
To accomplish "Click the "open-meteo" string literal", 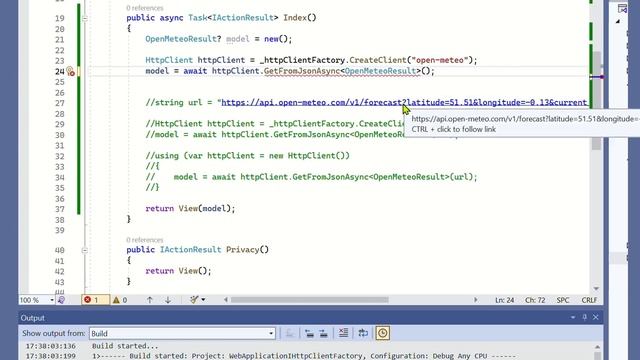I will pyautogui.click(x=440, y=60).
